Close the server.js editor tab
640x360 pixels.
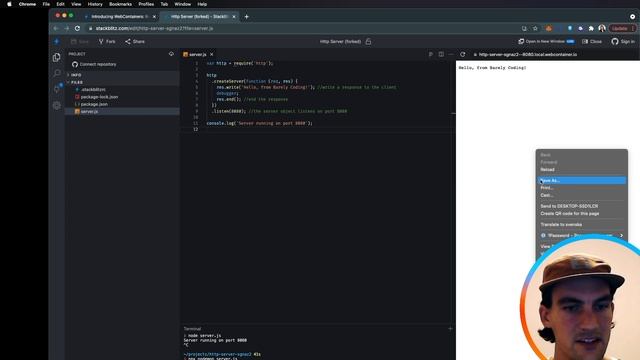click(211, 54)
